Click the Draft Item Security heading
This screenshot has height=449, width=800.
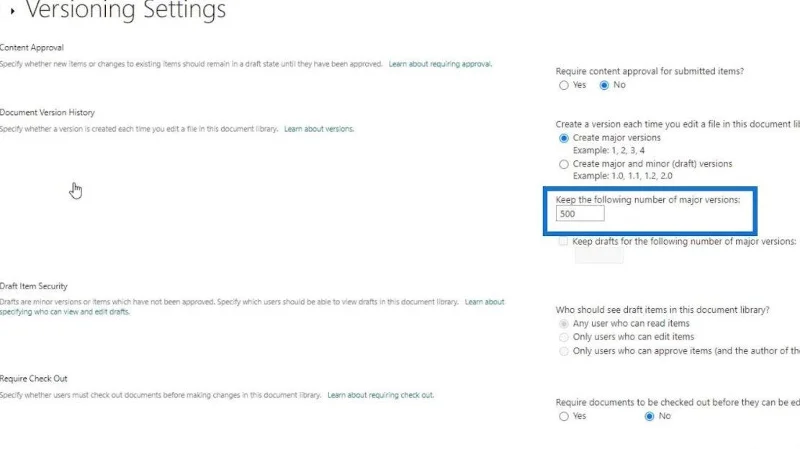pos(34,286)
